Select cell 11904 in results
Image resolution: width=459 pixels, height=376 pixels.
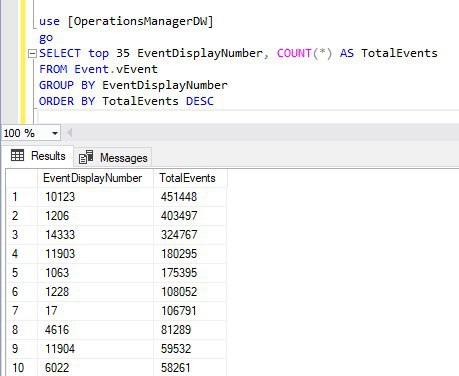tap(96, 349)
